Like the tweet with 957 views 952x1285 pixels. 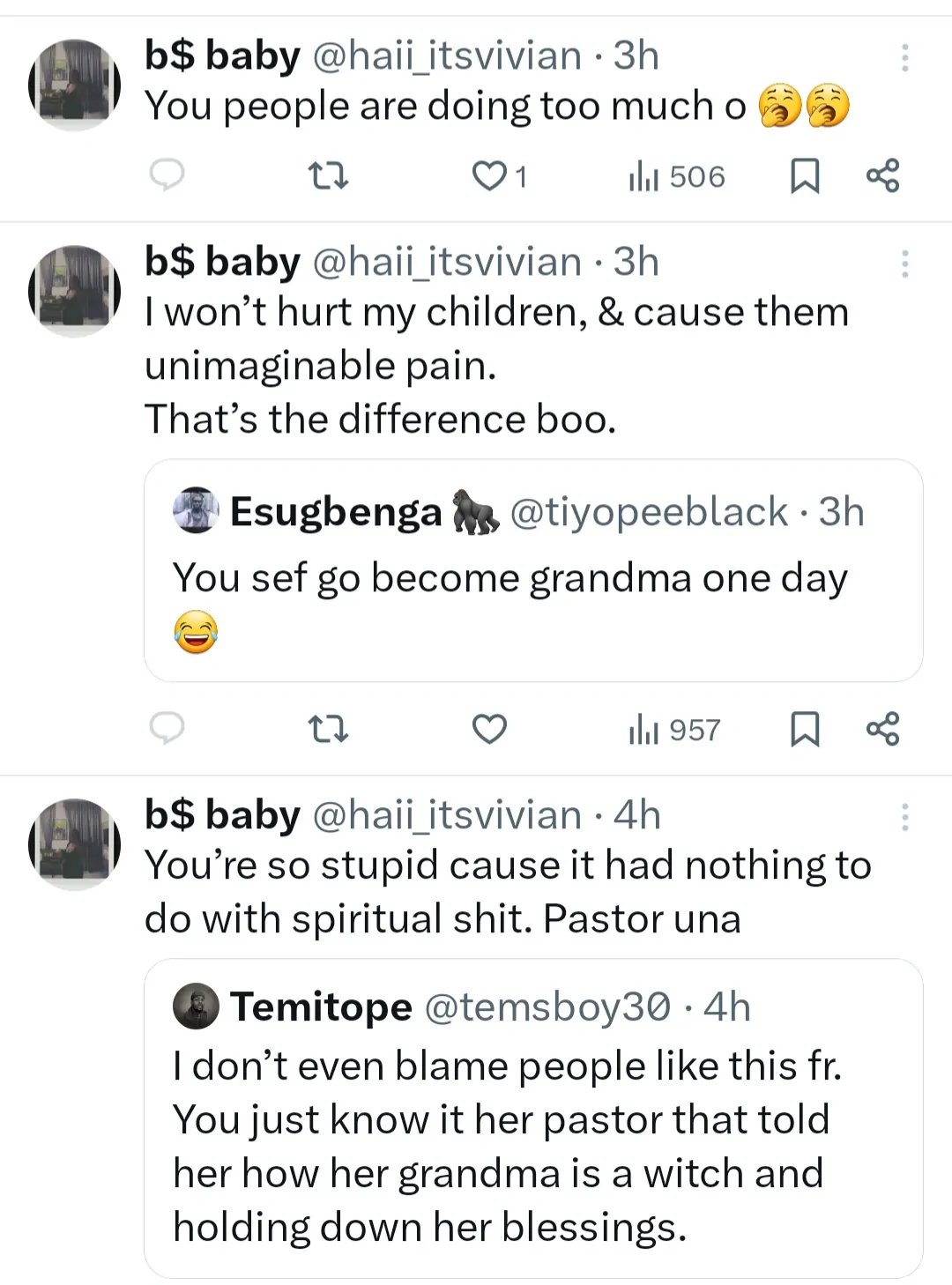point(489,730)
